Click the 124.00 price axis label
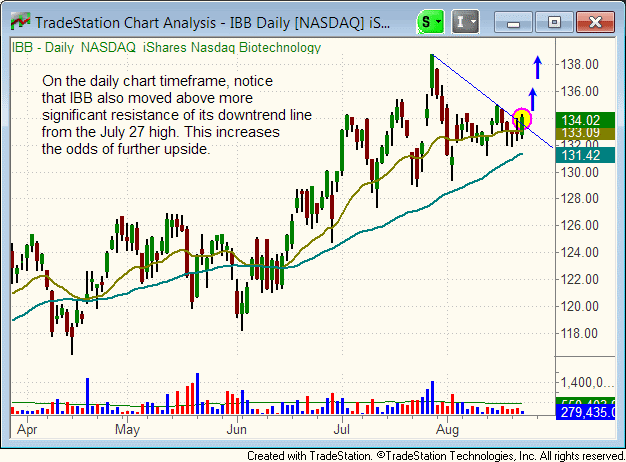The height and width of the screenshot is (462, 626). [580, 252]
